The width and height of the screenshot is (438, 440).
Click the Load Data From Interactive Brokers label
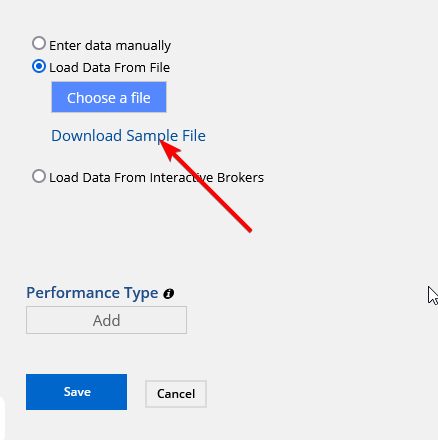tap(157, 178)
